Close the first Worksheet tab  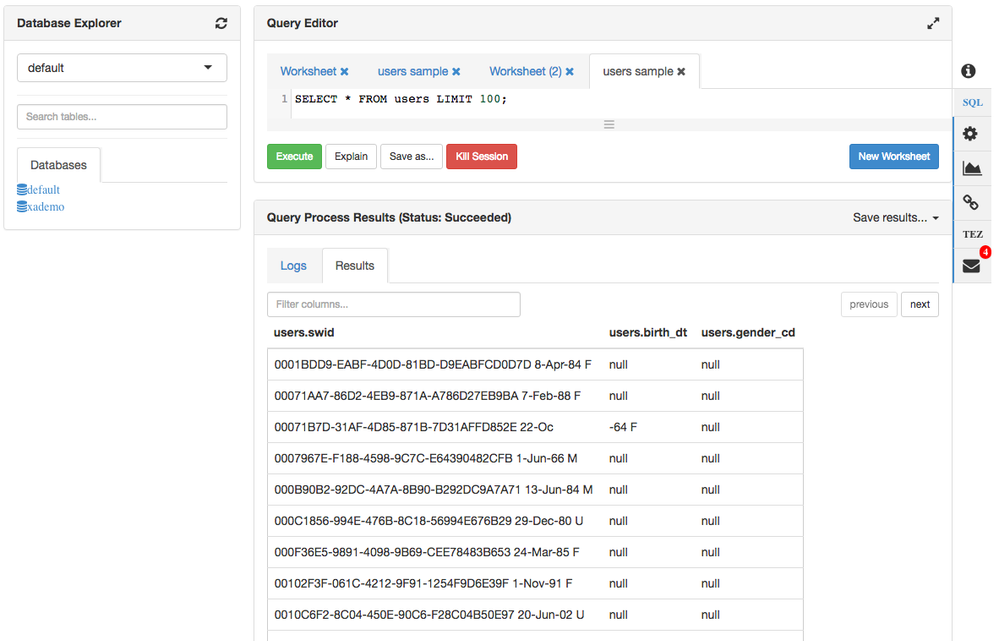(345, 72)
